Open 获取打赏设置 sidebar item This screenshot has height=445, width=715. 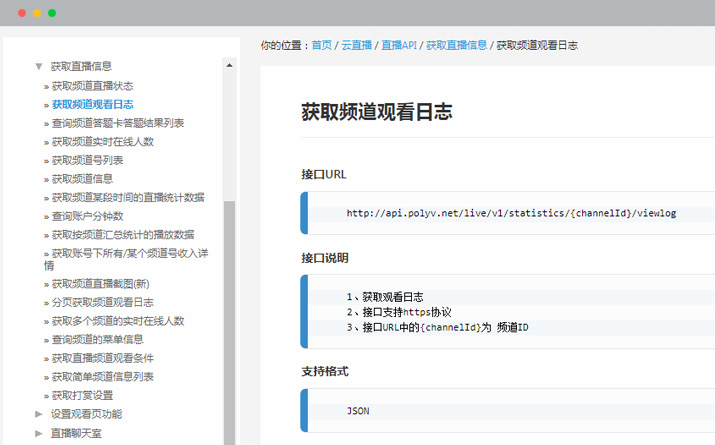pyautogui.click(x=82, y=395)
